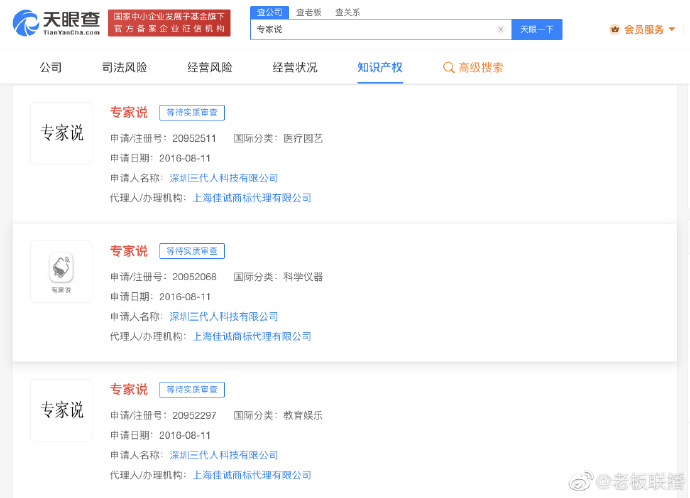Select registration number 20952511
690x498 pixels.
pos(194,139)
